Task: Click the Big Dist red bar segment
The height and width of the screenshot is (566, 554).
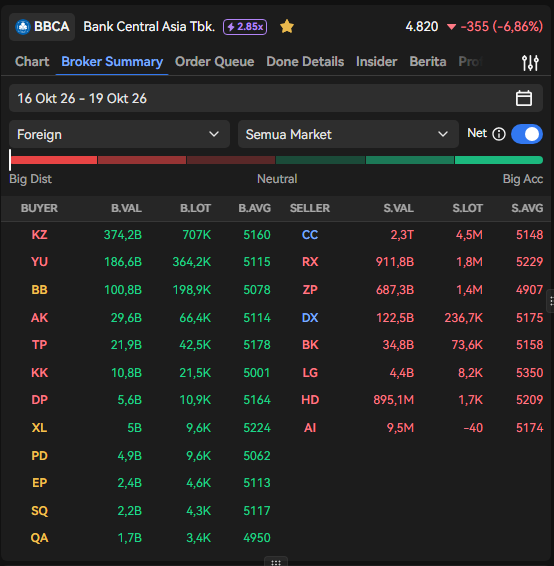Action: [x=54, y=160]
